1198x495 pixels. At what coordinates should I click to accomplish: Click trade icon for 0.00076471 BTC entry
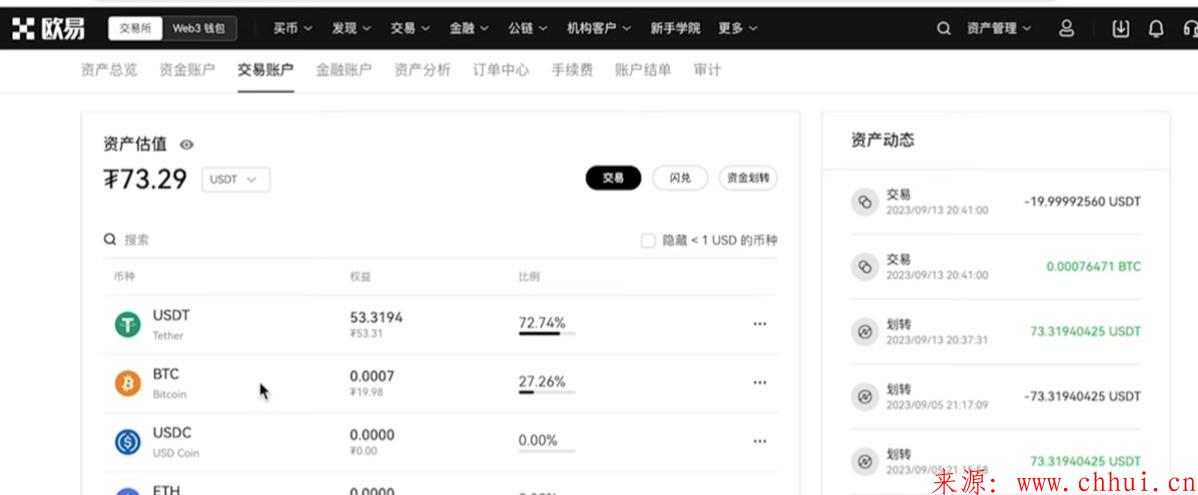[x=865, y=267]
